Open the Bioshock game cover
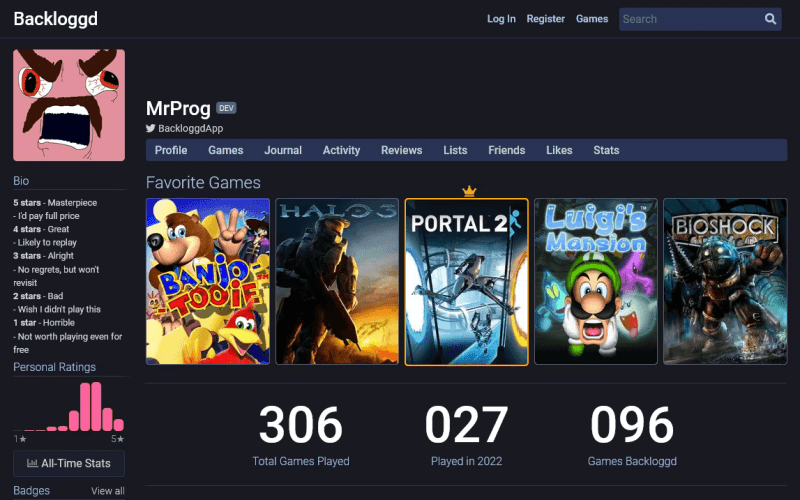This screenshot has height=500, width=800. tap(725, 282)
